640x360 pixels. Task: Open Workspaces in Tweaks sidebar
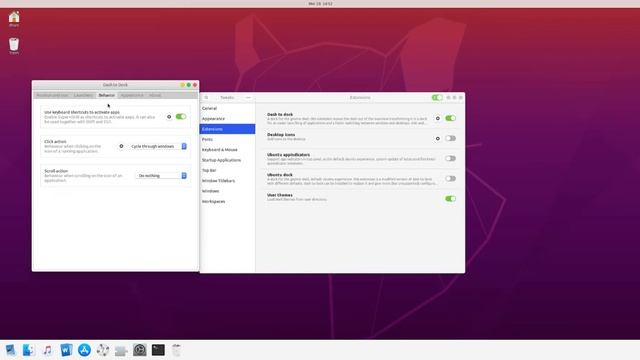[x=227, y=201]
